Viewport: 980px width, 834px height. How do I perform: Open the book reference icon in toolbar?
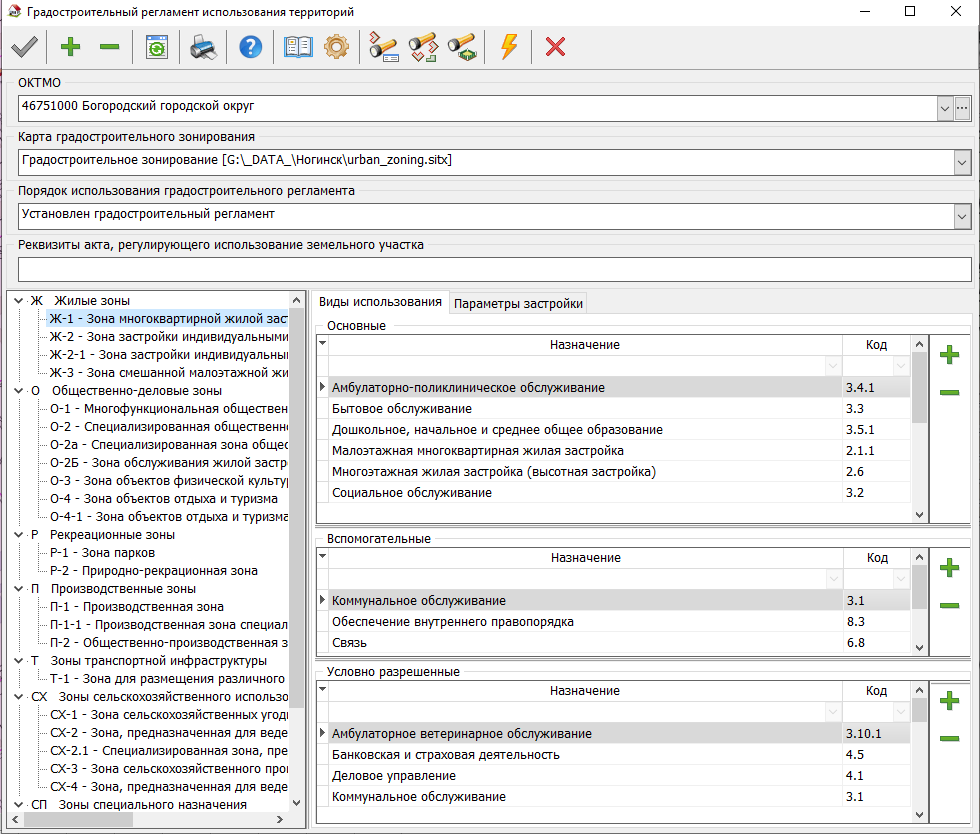click(x=298, y=47)
